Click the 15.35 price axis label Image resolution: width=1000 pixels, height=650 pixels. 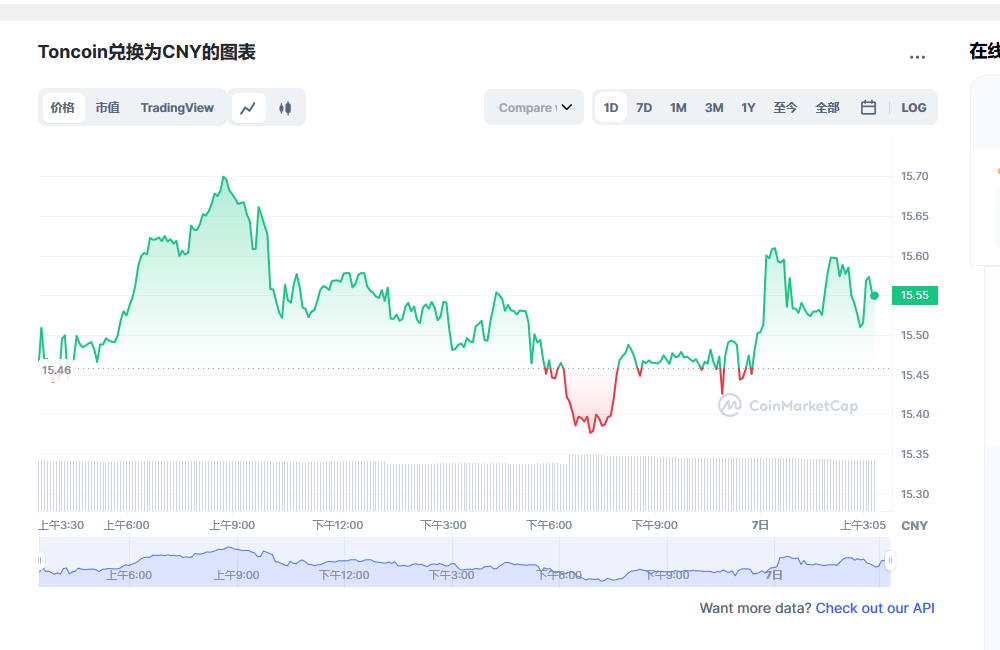click(915, 454)
